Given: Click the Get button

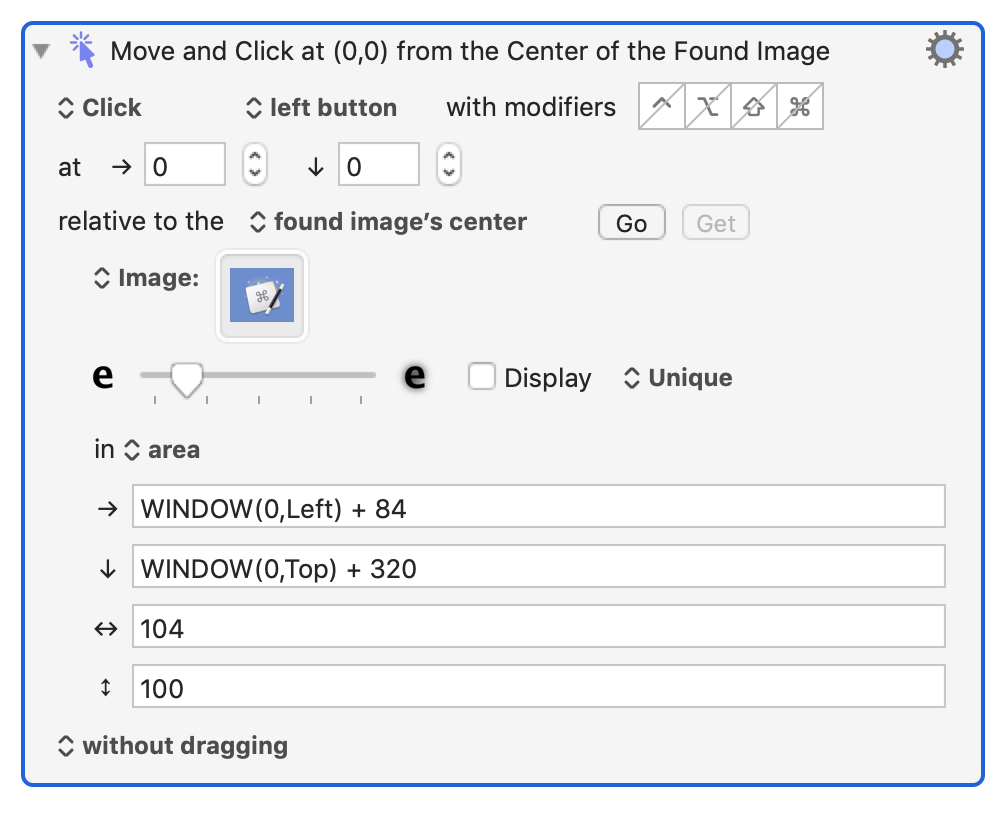Looking at the screenshot, I should (715, 222).
